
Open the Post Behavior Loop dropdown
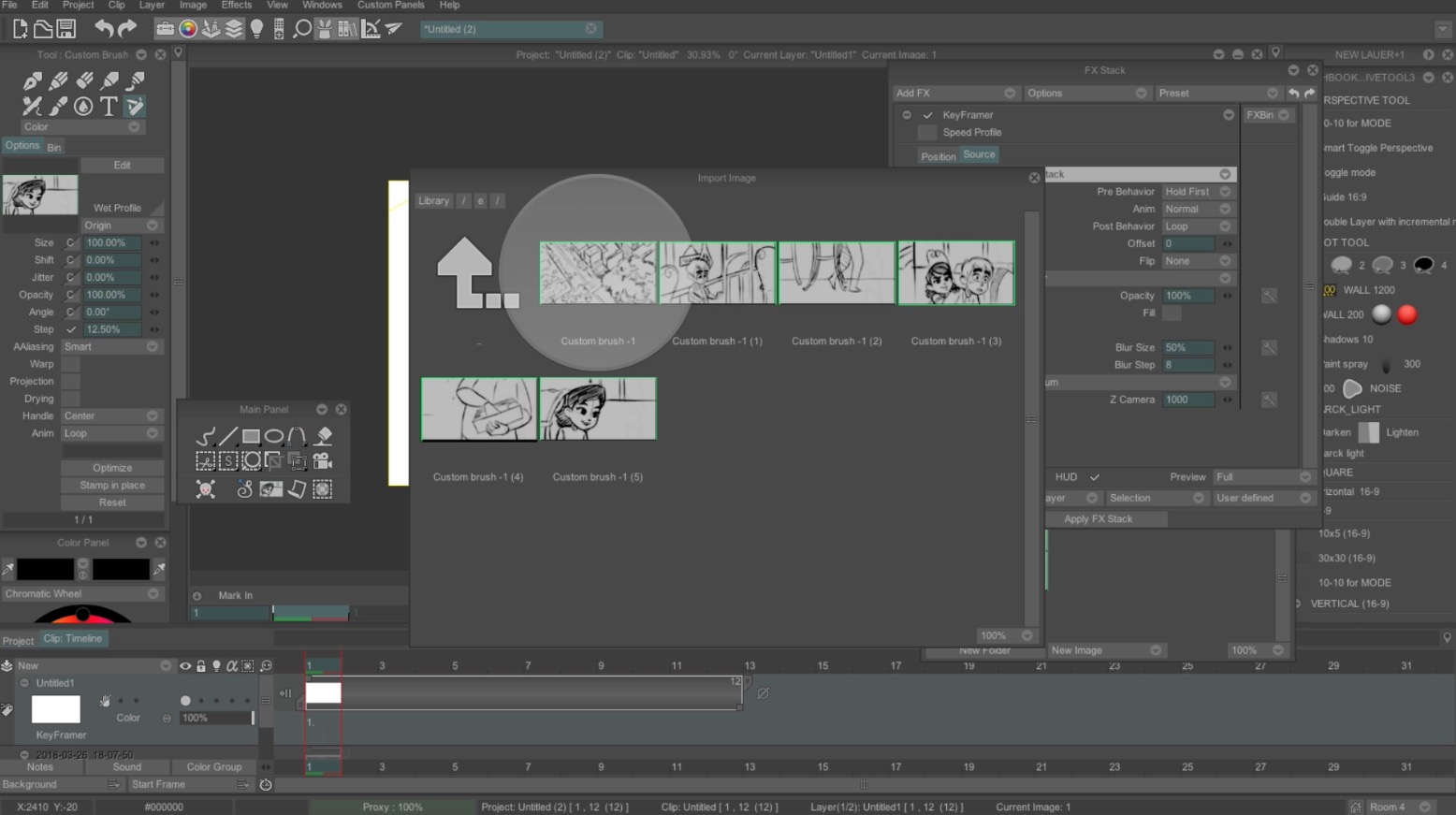click(1198, 226)
